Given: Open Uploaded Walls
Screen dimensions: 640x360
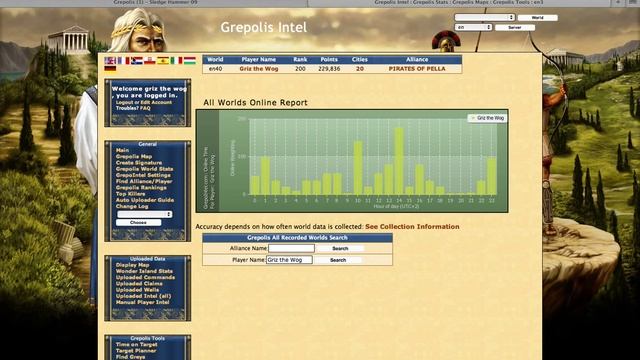Looking at the screenshot, I should pos(137,290).
